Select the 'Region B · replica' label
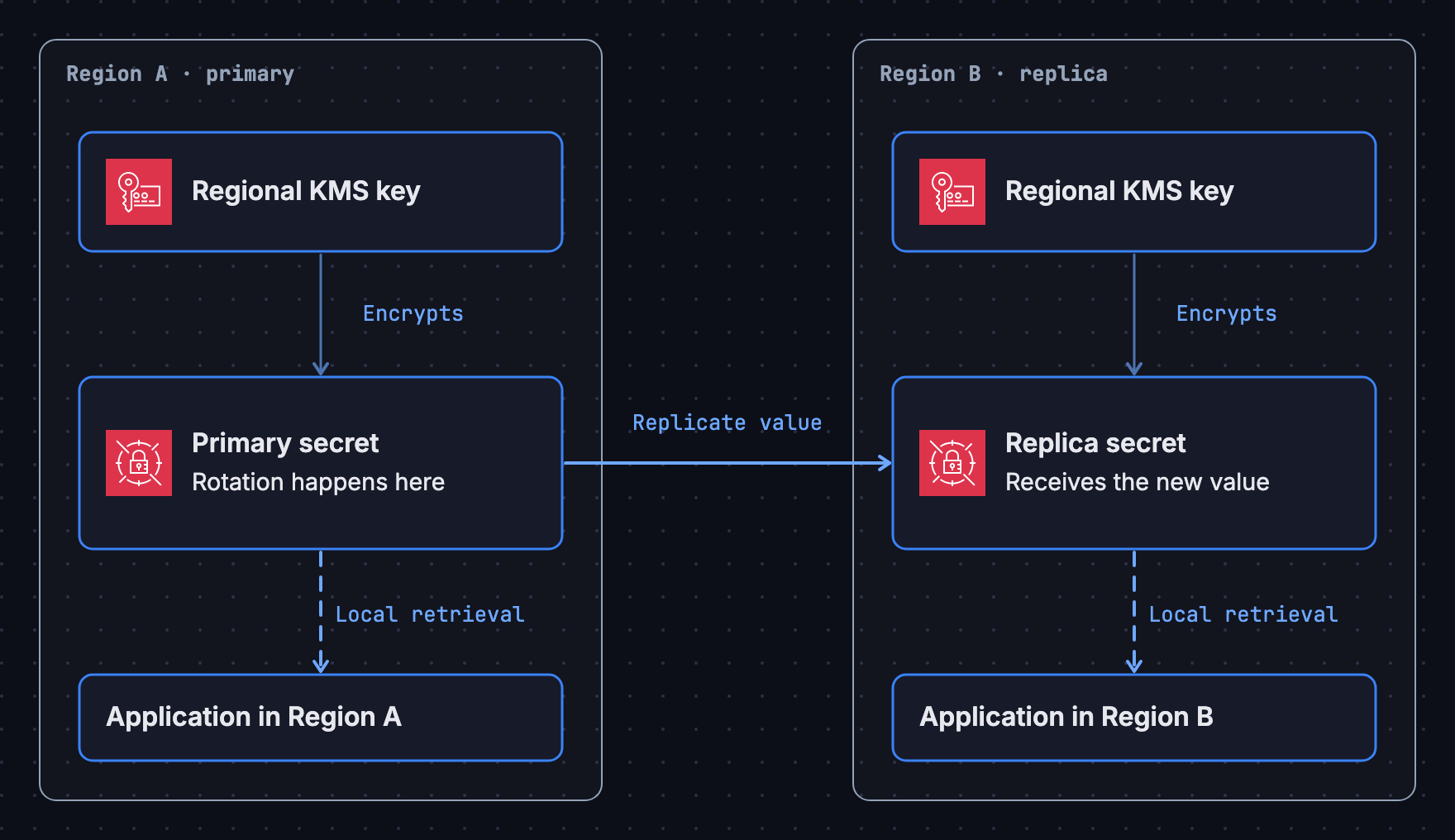Viewport: 1455px width, 840px height. (994, 74)
